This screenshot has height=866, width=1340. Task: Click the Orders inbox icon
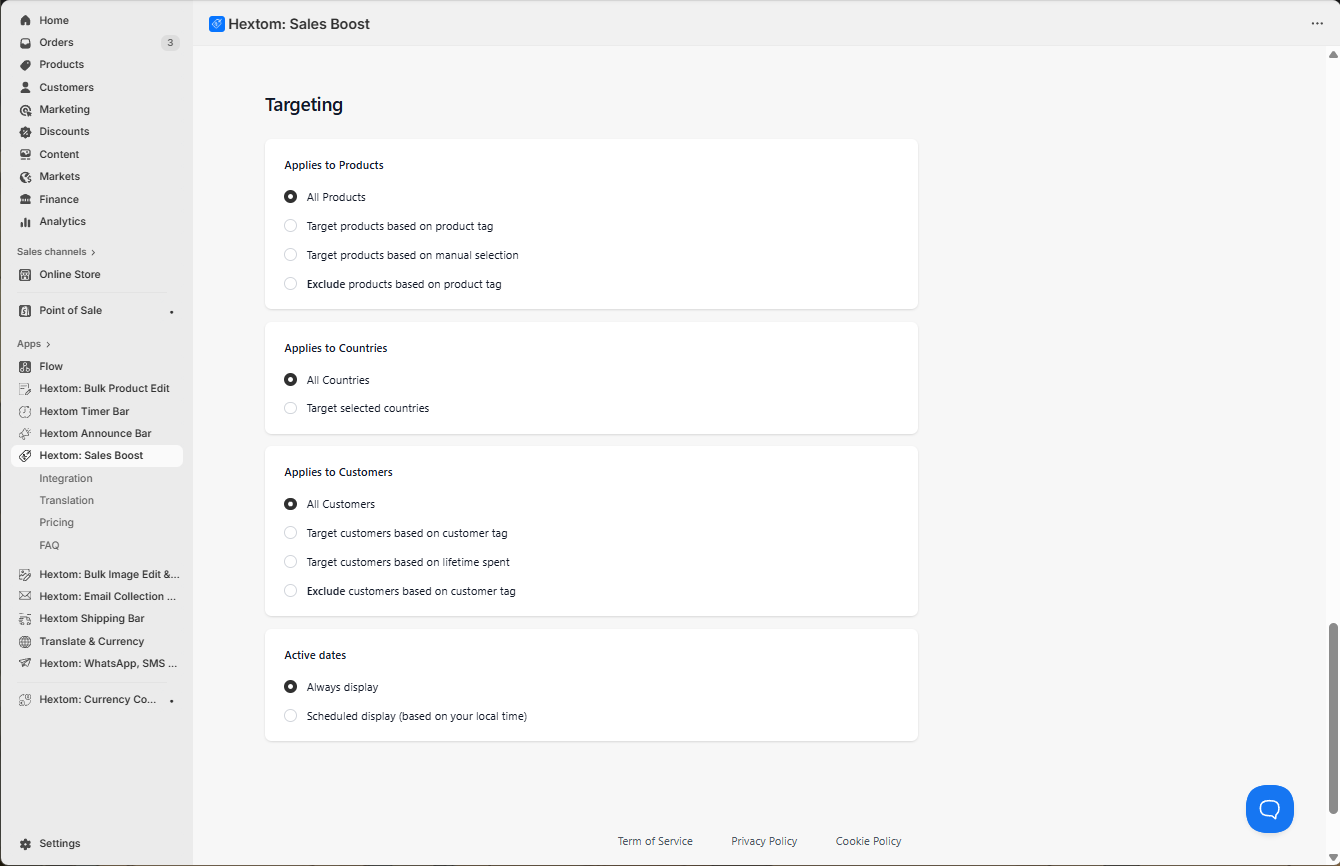point(26,42)
